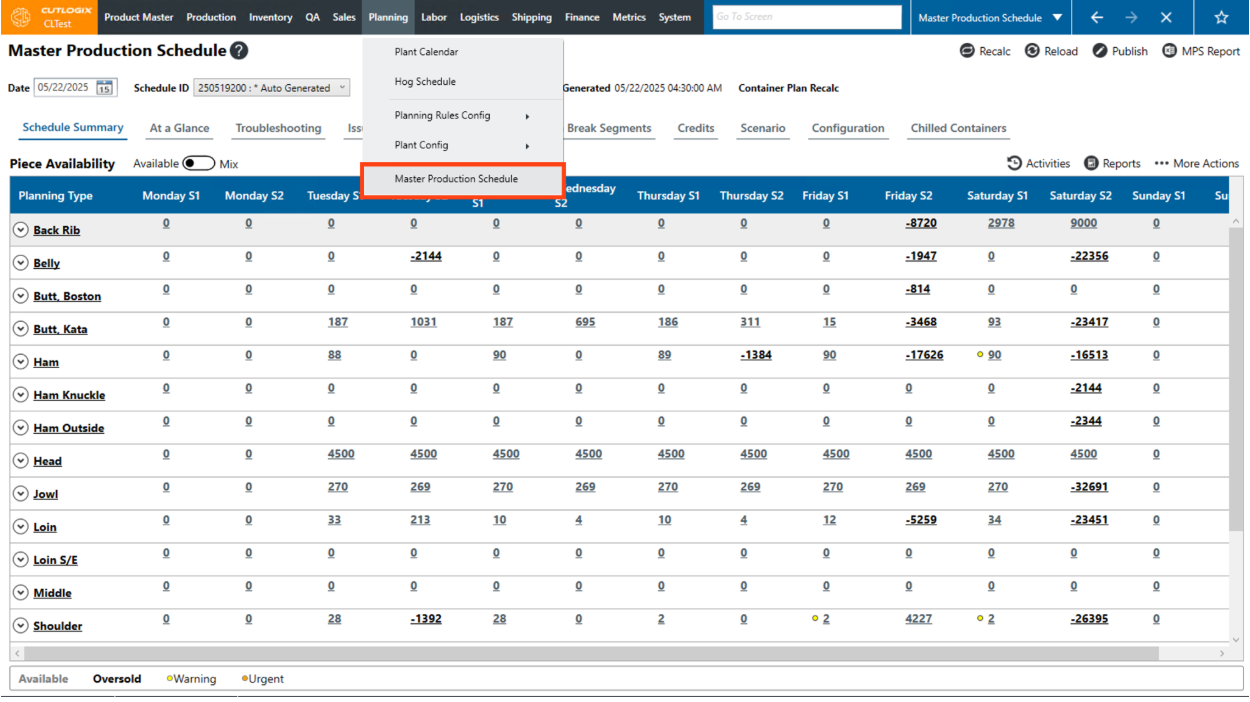This screenshot has height=702, width=1250.
Task: Navigate back with left arrow icon
Action: coord(1097,18)
